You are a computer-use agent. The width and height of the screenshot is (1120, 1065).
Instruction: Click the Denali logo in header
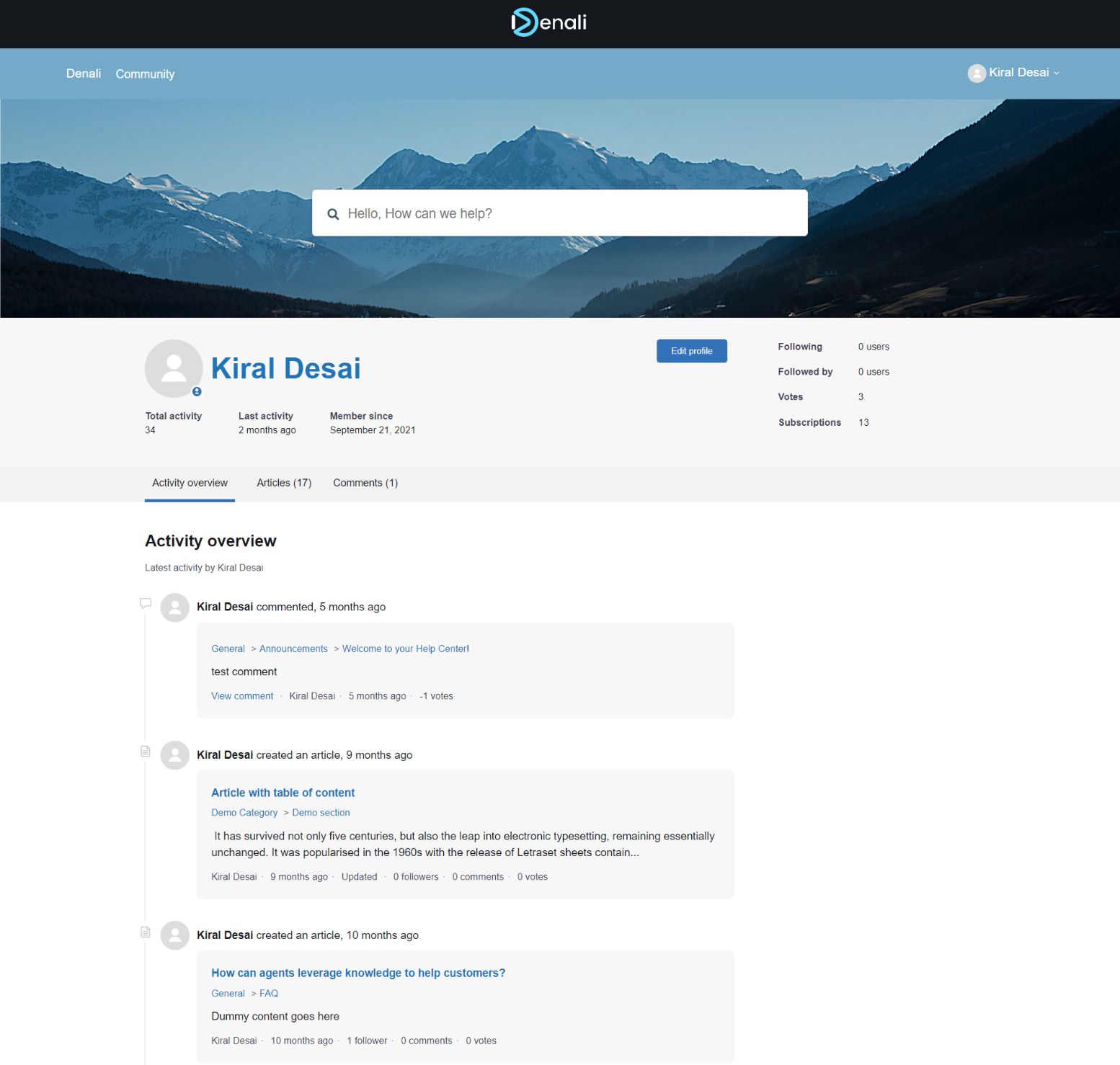click(x=549, y=22)
